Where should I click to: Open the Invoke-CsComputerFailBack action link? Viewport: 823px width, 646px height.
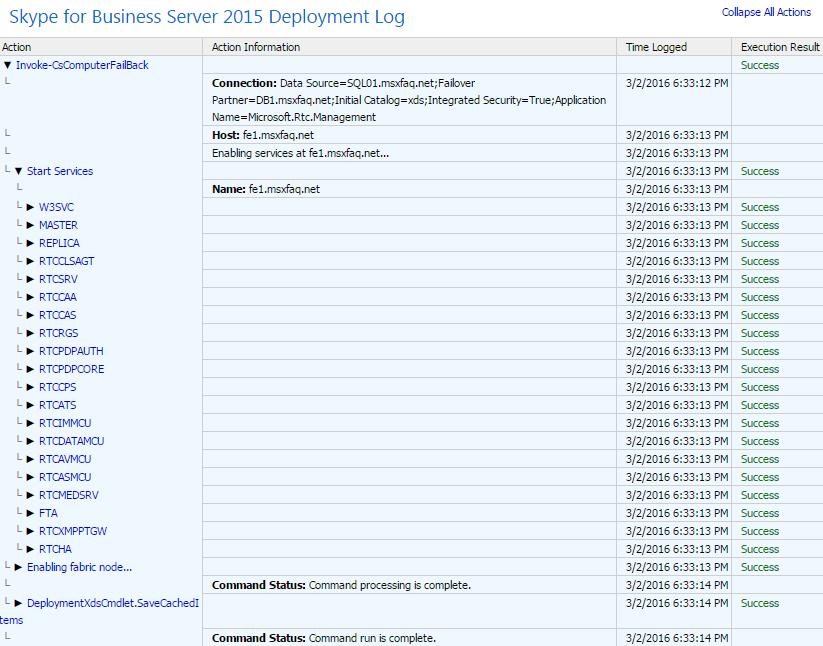click(82, 65)
